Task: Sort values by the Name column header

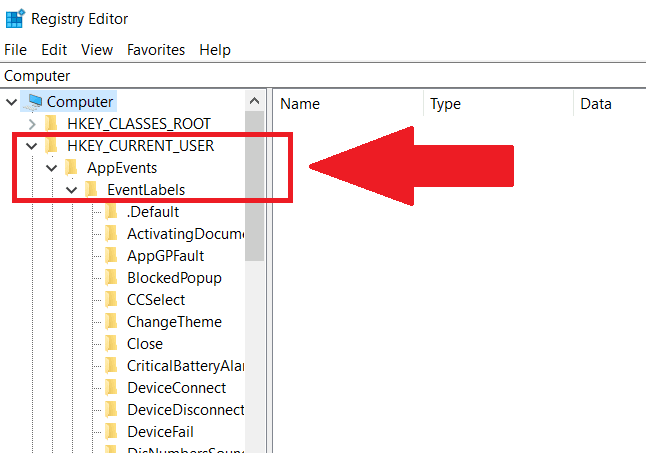Action: point(300,104)
